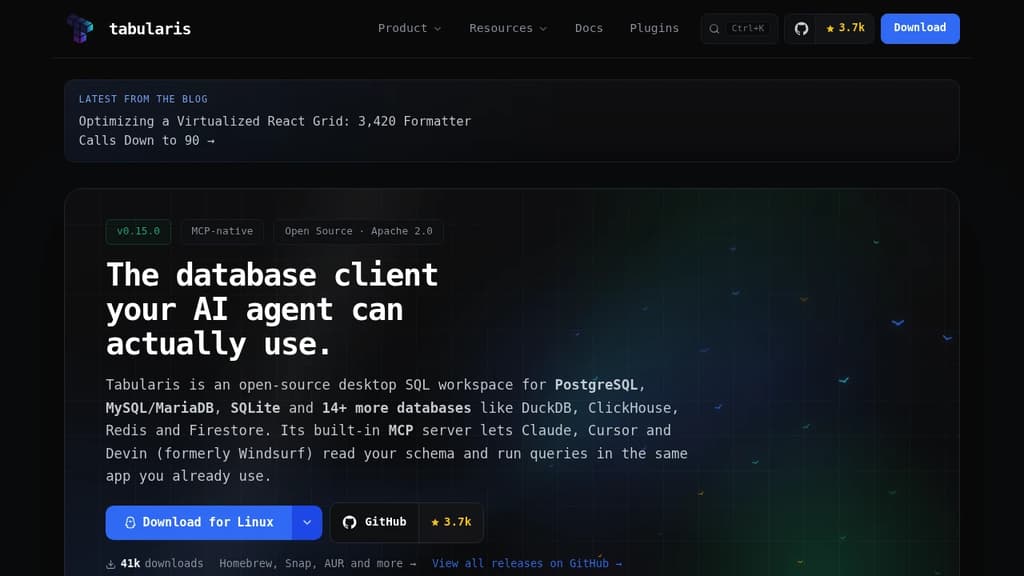
Task: Click the download icon beside 41k downloads
Action: pos(110,564)
